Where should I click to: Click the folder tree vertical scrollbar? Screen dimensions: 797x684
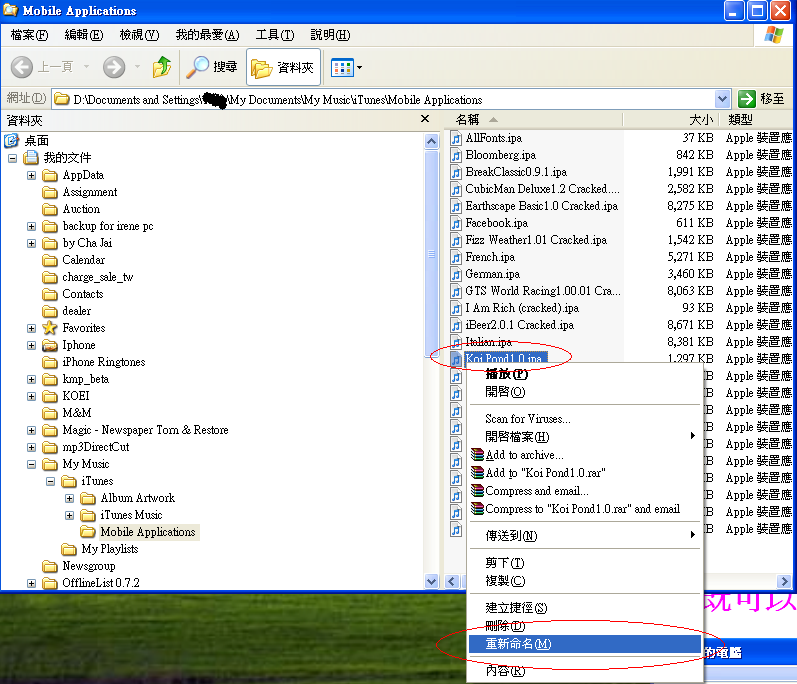coord(432,350)
